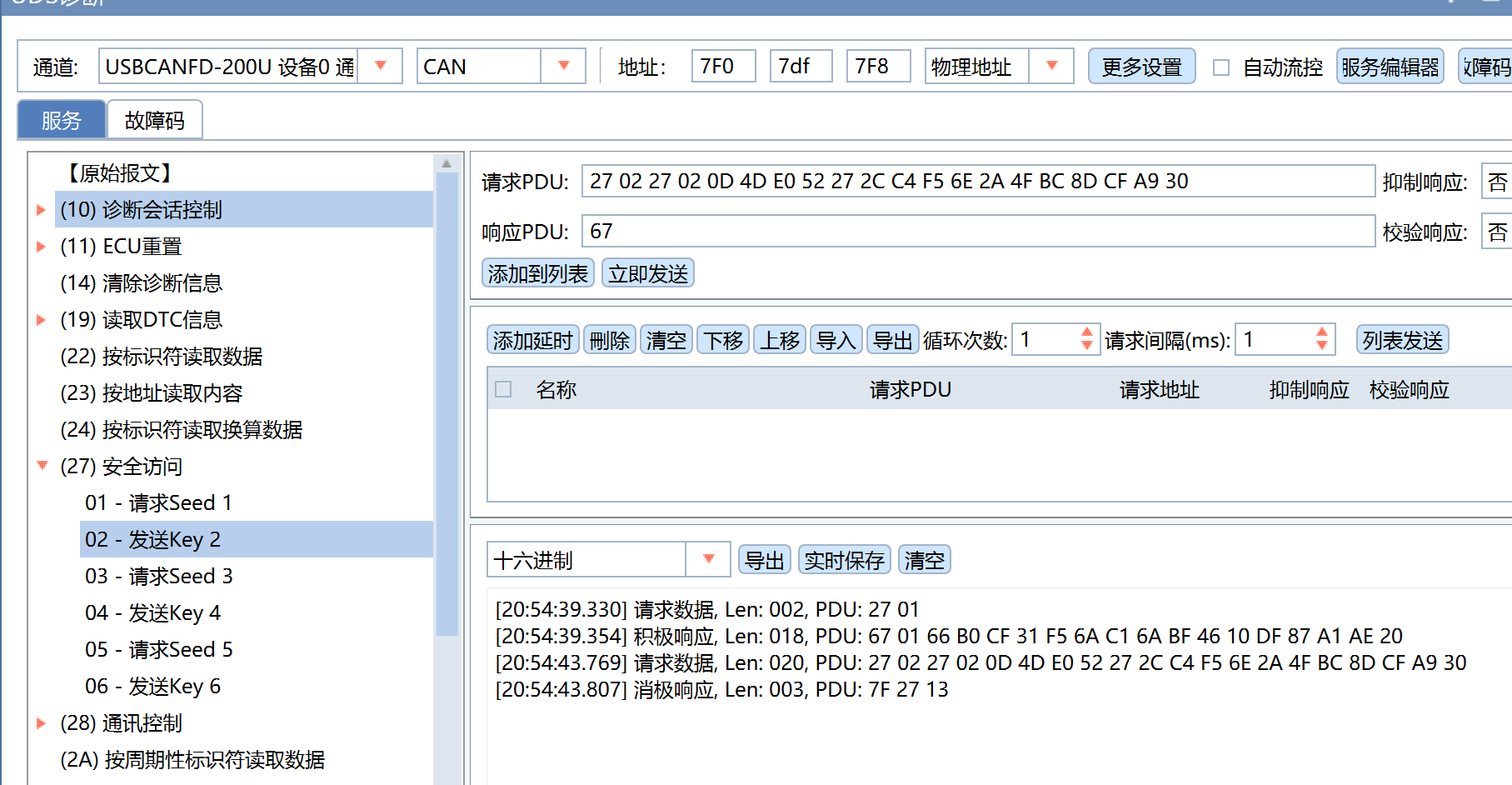Click the 7F8 address field
Viewport: 1512px width, 785px height.
coord(878,66)
